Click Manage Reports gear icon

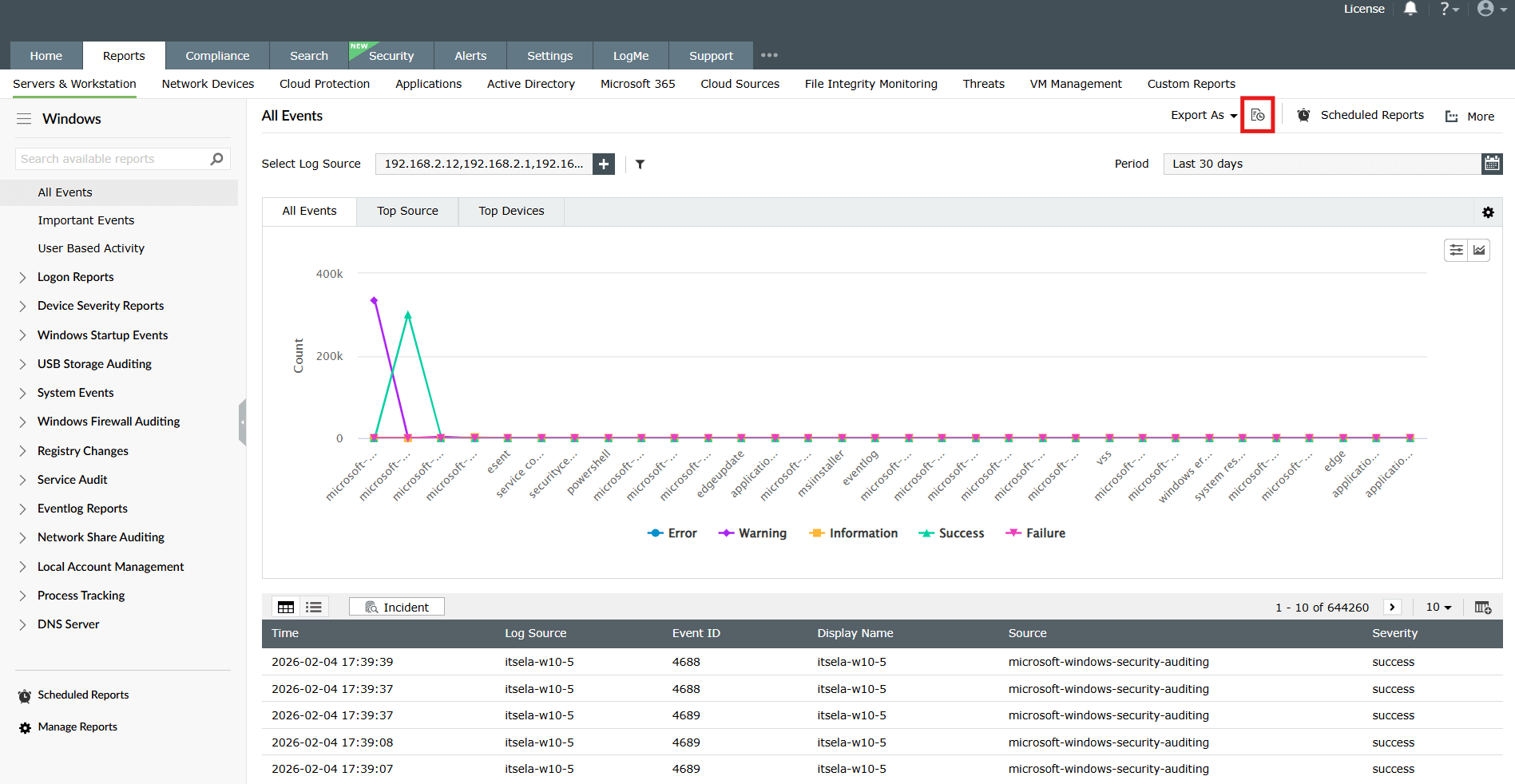tap(25, 728)
